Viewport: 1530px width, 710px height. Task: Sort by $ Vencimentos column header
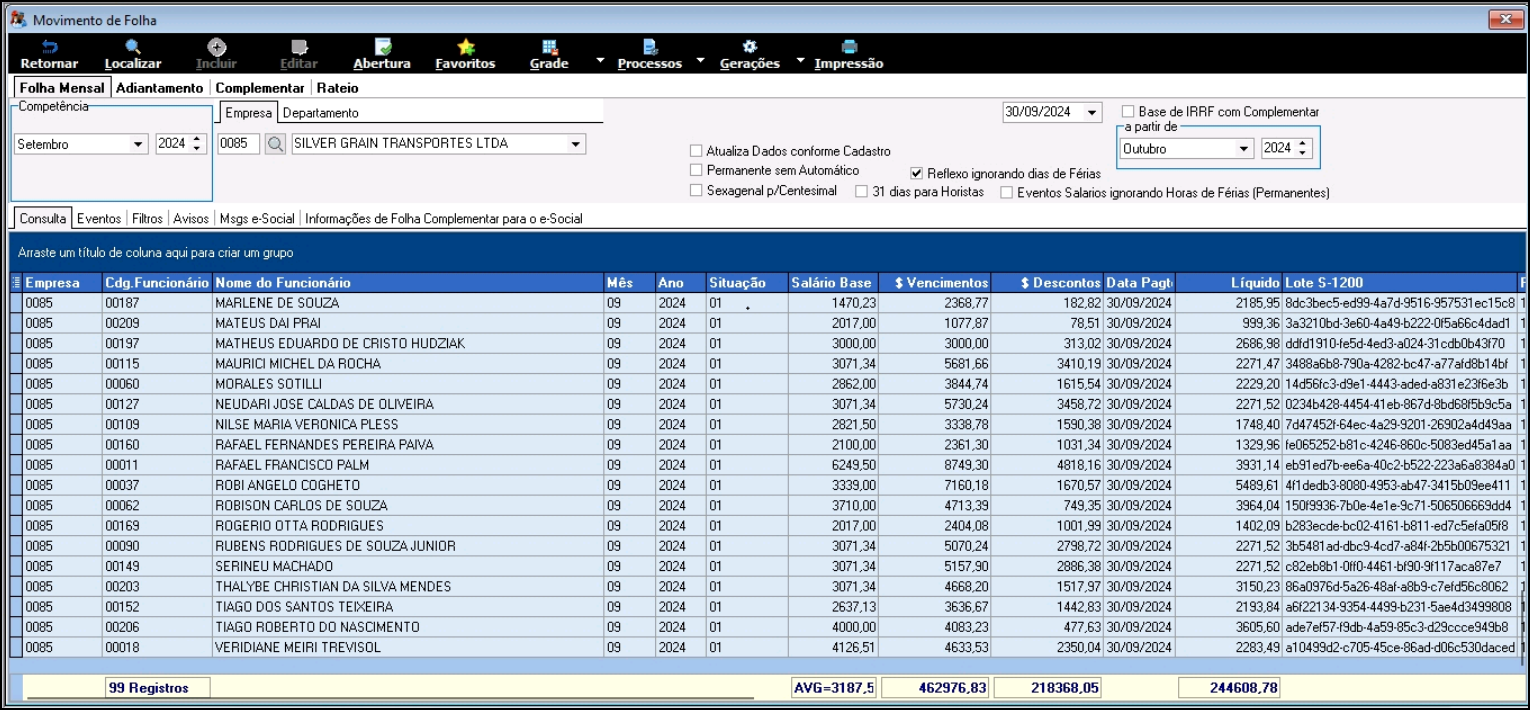coord(936,283)
